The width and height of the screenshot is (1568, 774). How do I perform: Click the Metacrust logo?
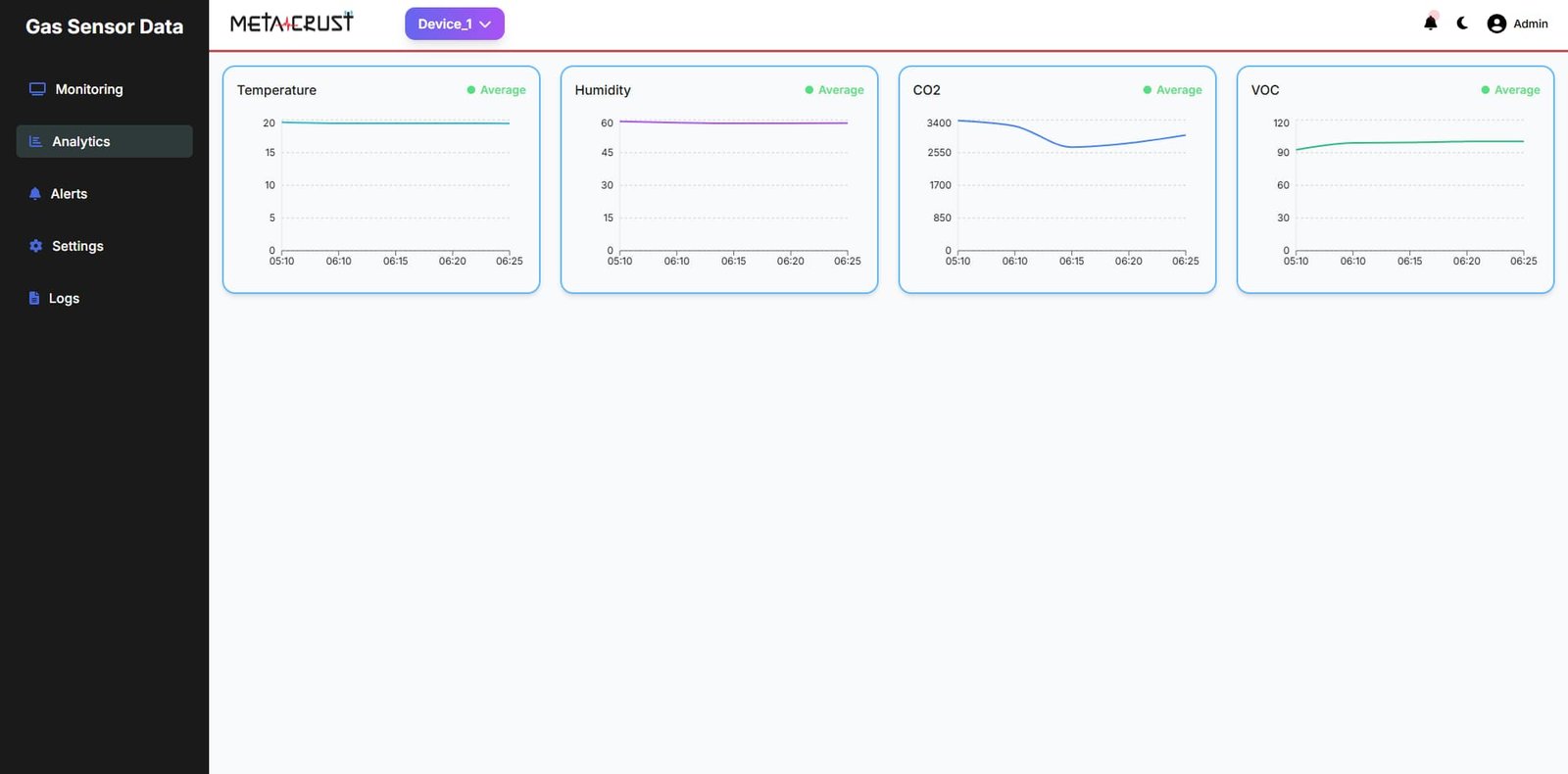(291, 23)
